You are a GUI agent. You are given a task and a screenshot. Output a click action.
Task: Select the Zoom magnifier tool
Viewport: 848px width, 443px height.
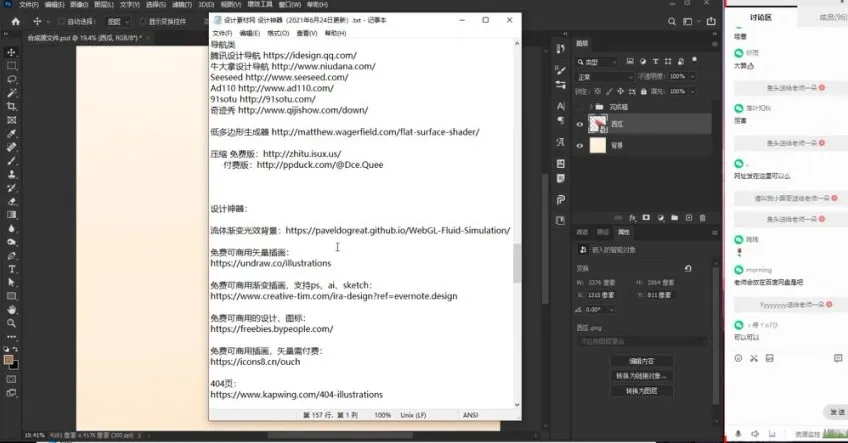(11, 323)
